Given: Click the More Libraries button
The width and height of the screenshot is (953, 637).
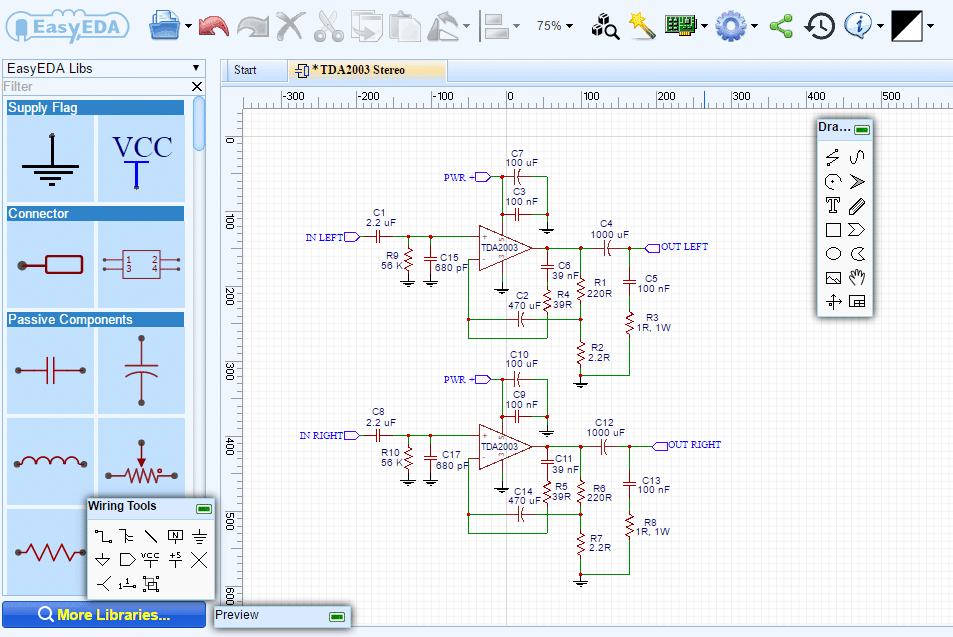Looking at the screenshot, I should point(104,615).
